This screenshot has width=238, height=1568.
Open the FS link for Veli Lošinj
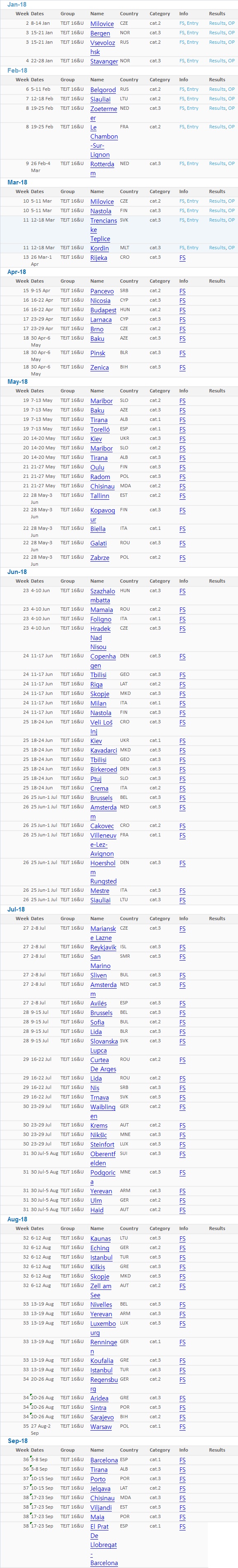[x=182, y=723]
